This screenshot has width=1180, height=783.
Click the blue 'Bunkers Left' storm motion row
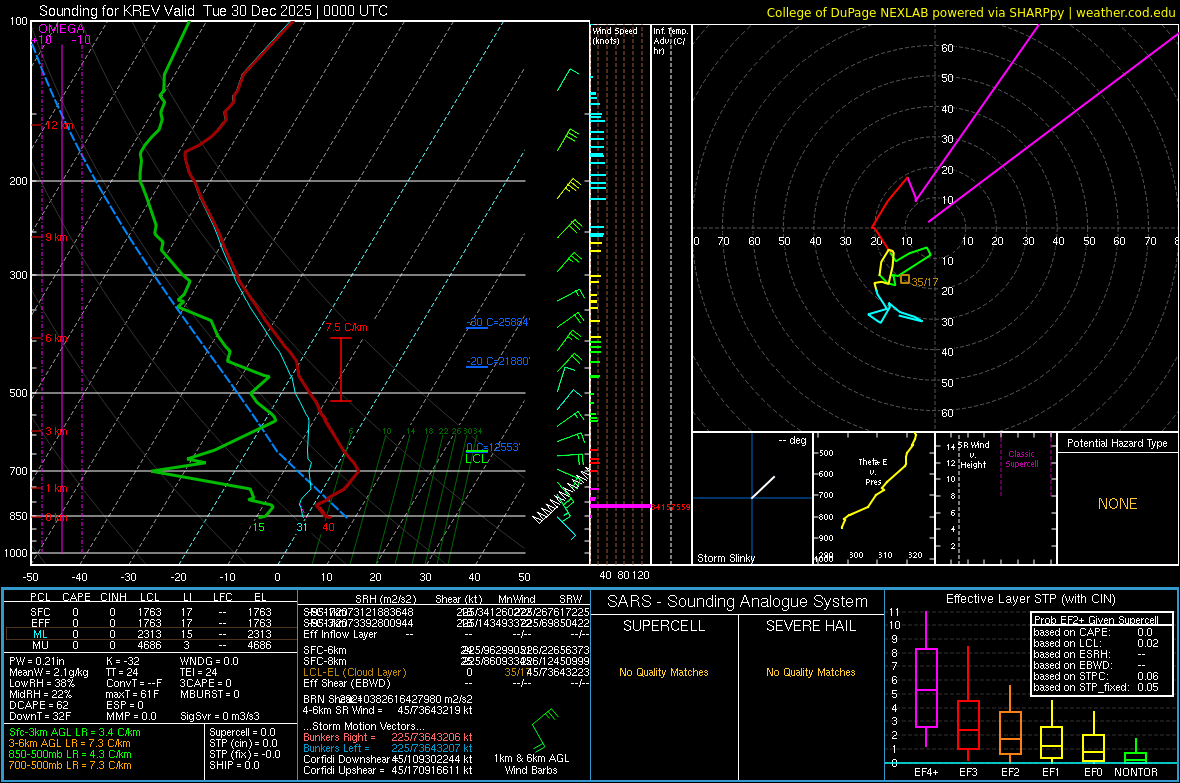[x=388, y=748]
